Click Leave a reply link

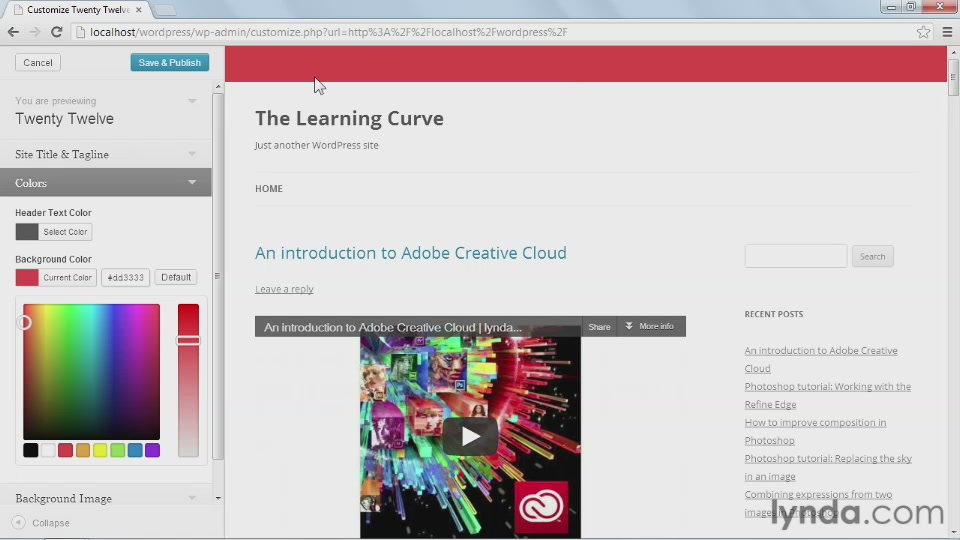tap(284, 289)
